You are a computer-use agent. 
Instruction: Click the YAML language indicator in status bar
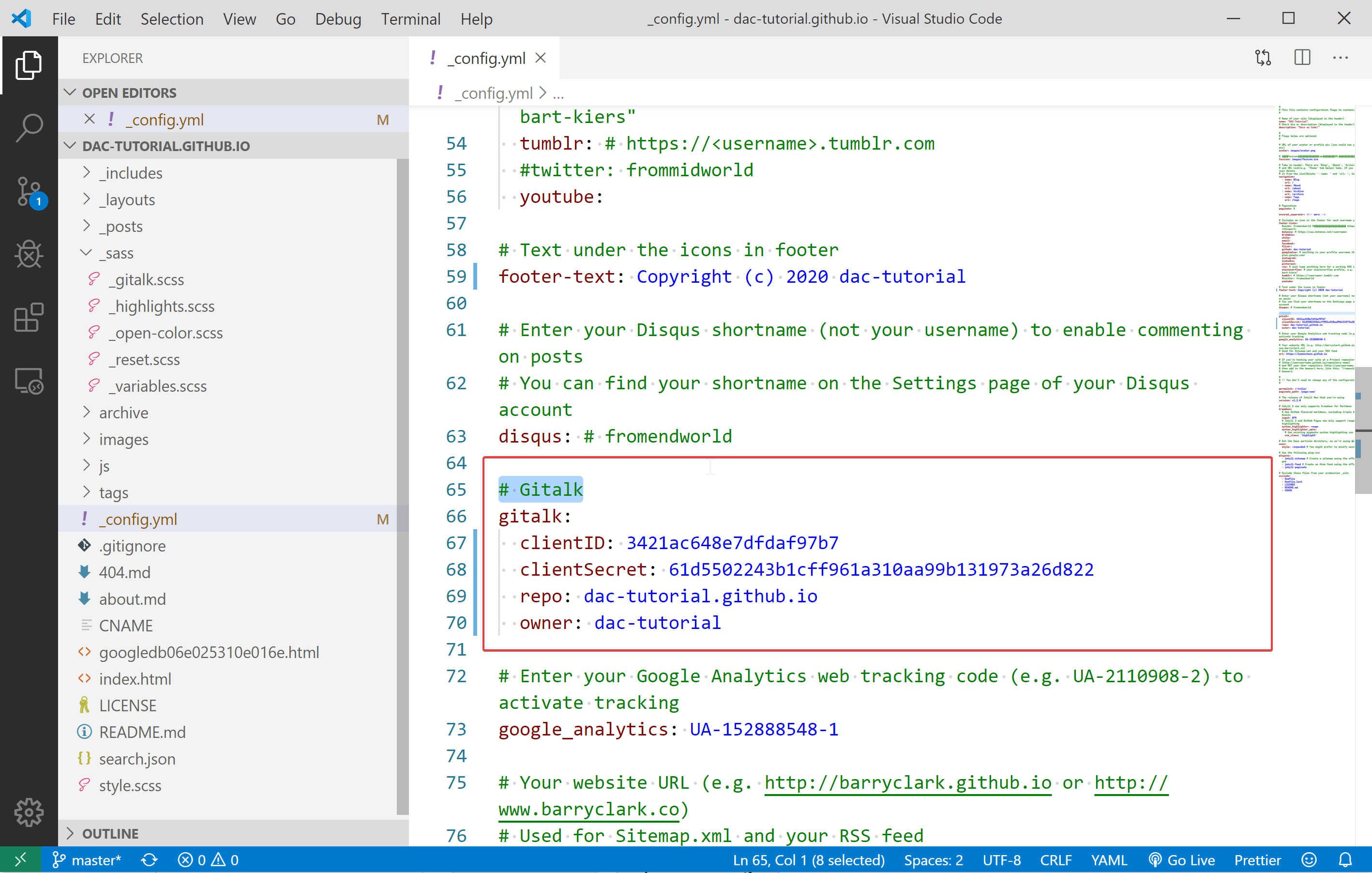(1110, 858)
